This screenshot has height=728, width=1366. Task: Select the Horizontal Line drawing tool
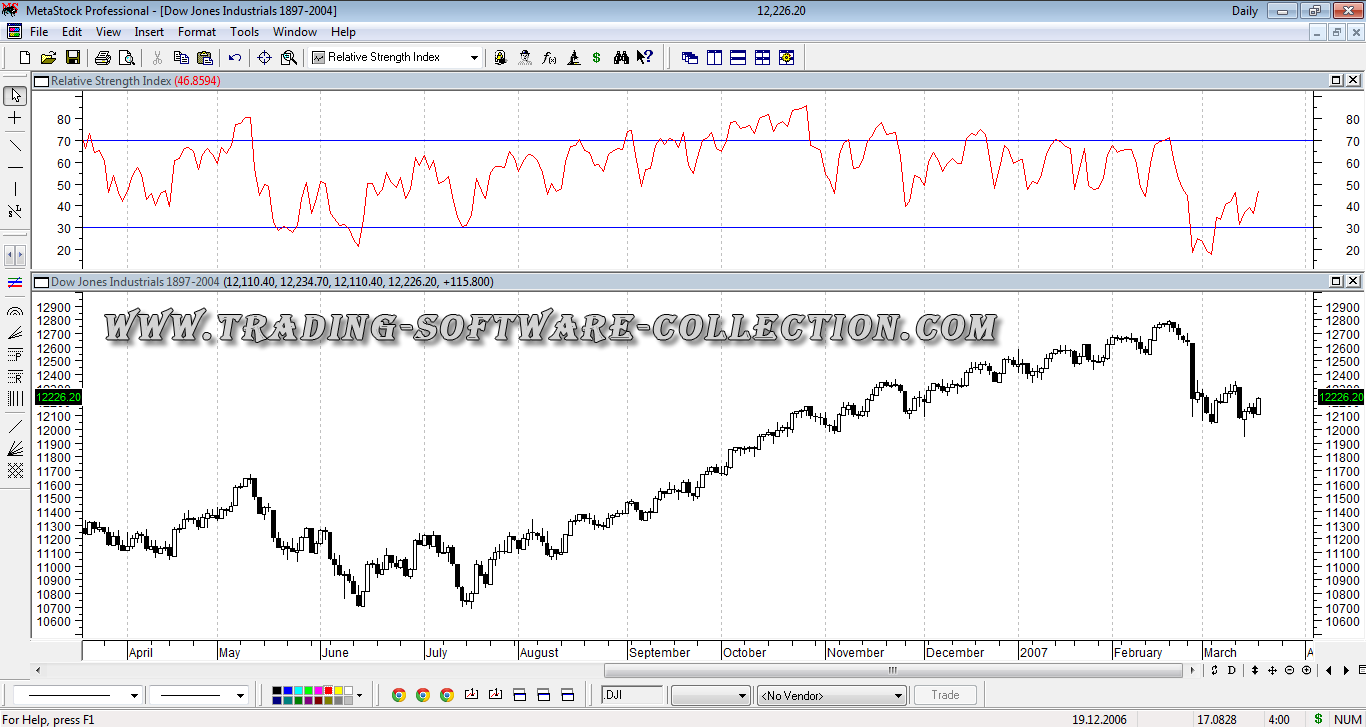pyautogui.click(x=15, y=167)
